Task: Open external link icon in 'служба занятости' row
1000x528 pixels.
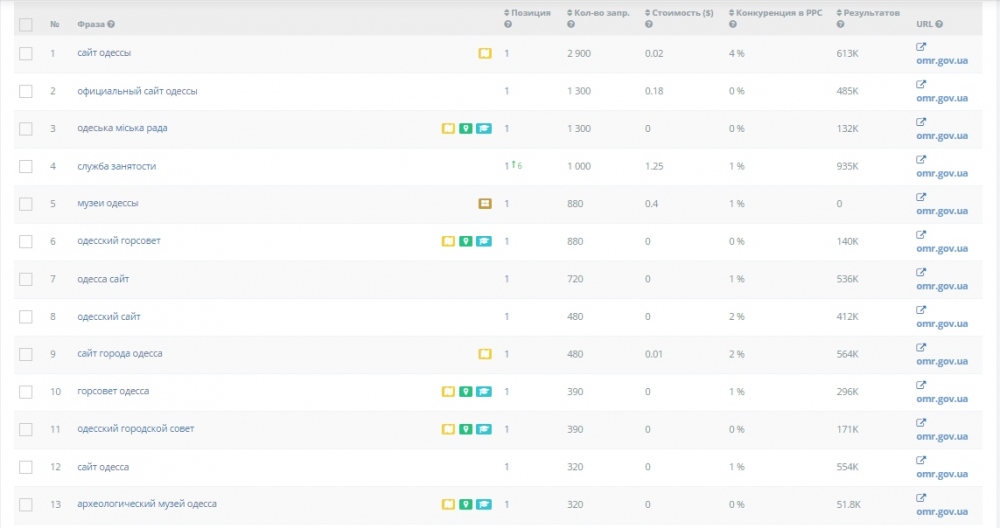Action: (x=921, y=159)
